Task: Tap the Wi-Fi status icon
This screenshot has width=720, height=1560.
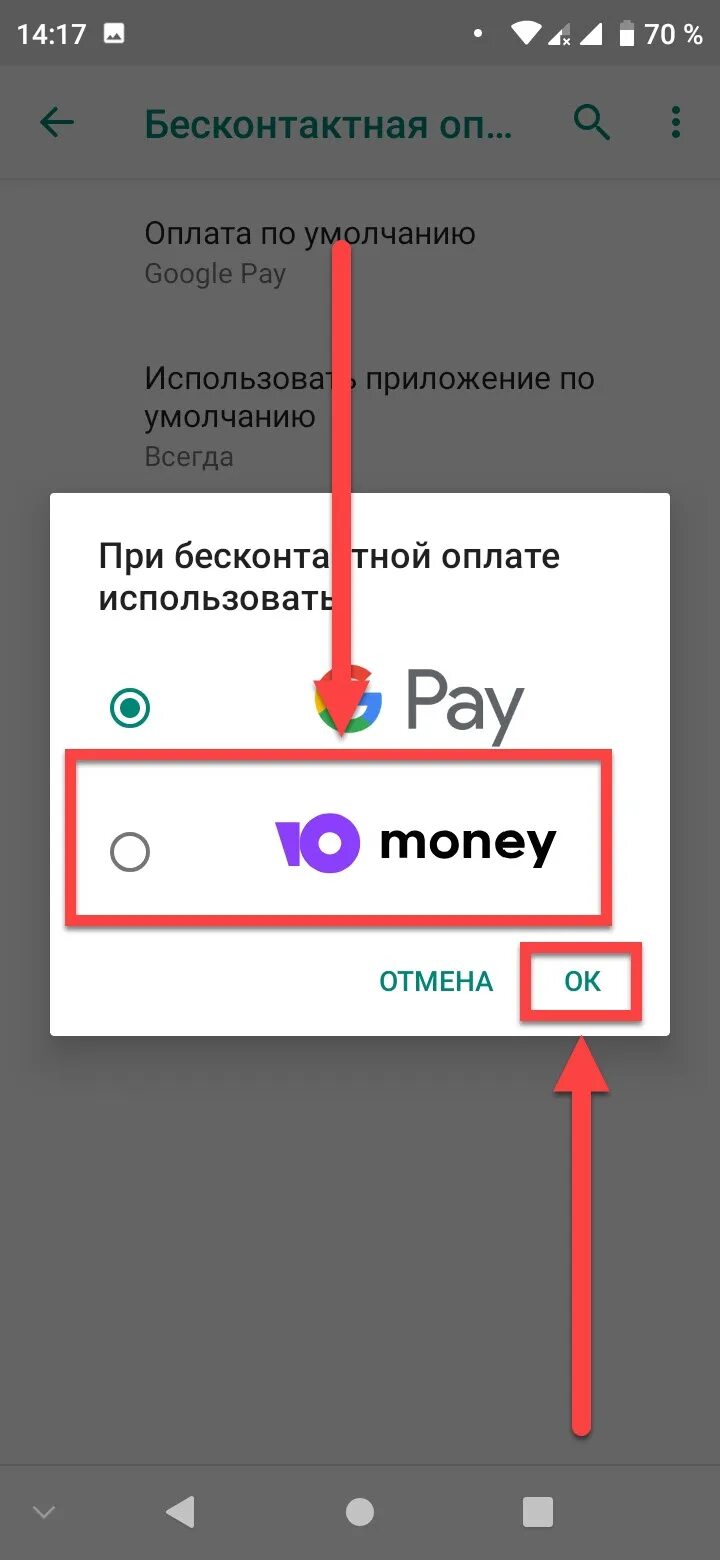Action: pos(527,34)
